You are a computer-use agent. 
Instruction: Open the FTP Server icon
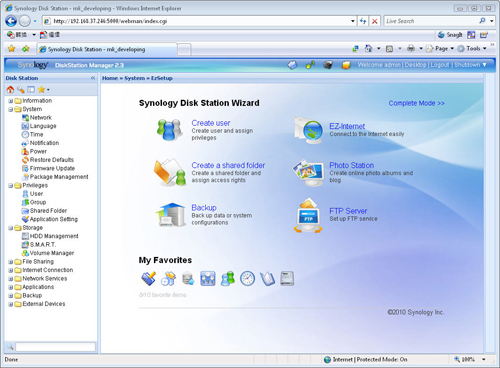tap(308, 216)
